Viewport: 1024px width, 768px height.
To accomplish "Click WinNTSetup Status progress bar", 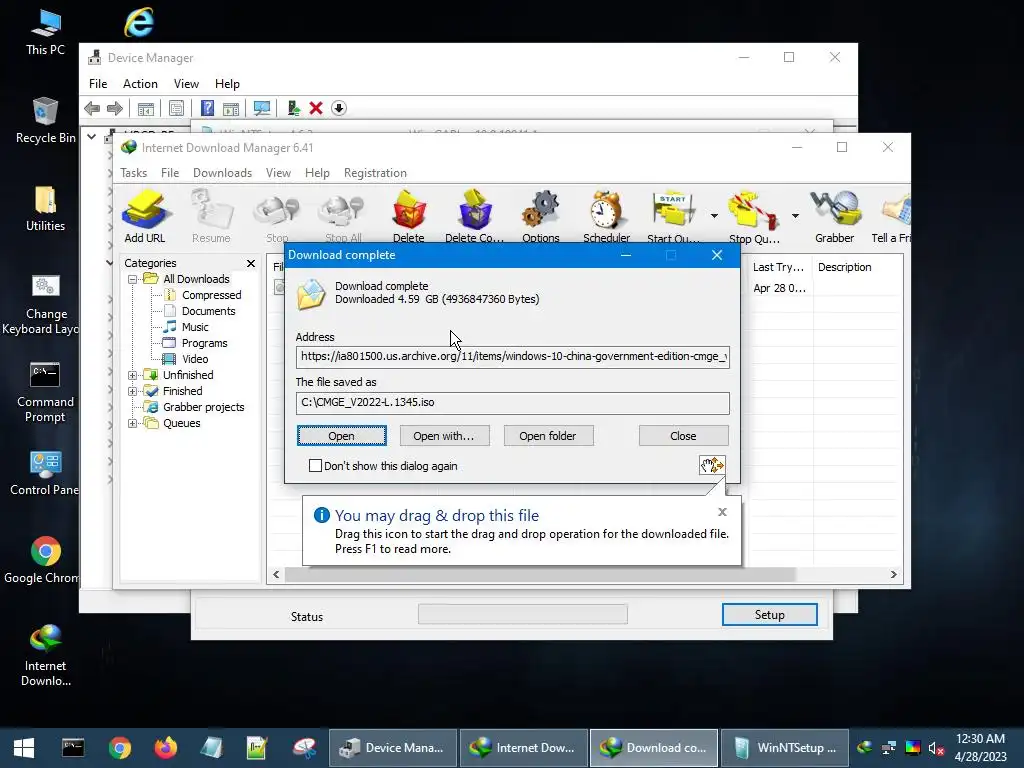I will [x=522, y=615].
